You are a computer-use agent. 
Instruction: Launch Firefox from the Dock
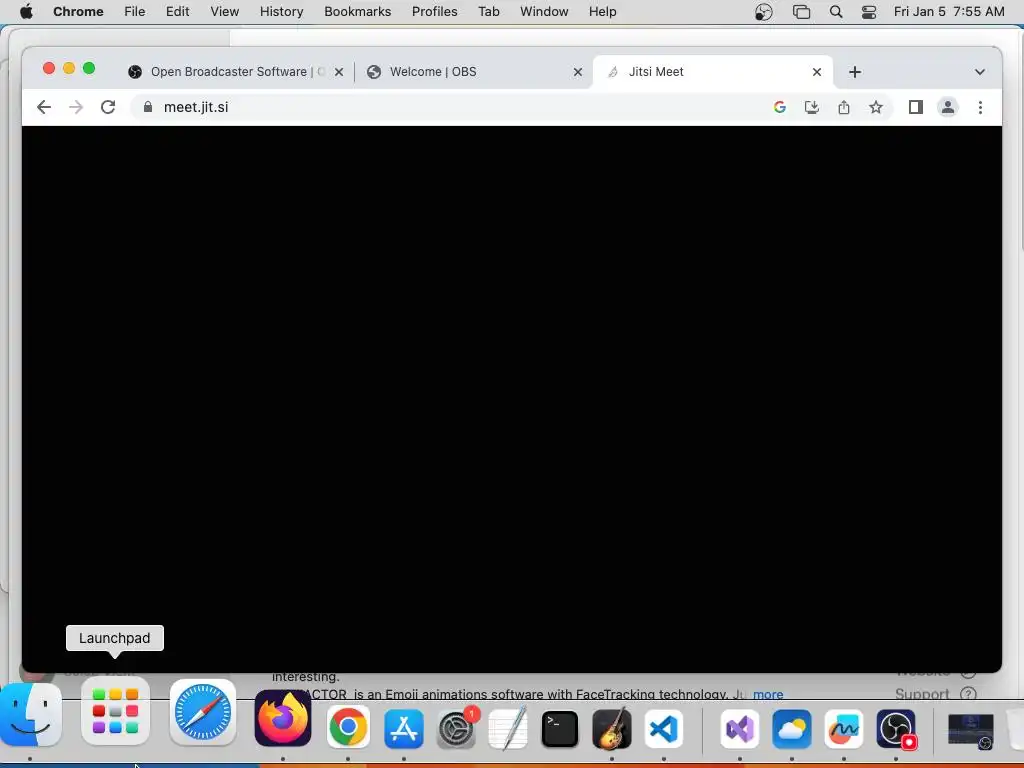point(283,718)
